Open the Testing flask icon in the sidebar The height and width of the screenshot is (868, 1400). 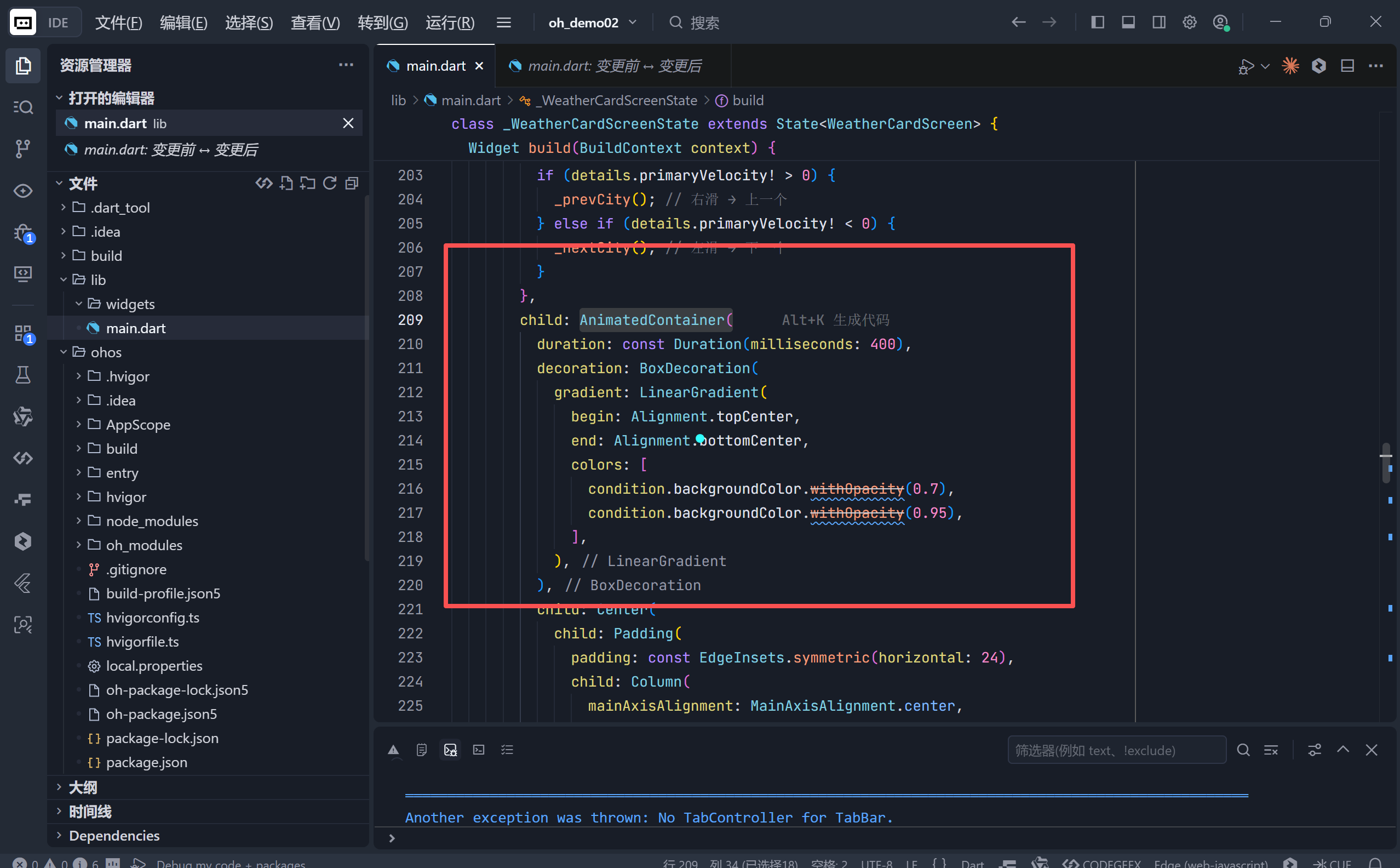click(23, 375)
